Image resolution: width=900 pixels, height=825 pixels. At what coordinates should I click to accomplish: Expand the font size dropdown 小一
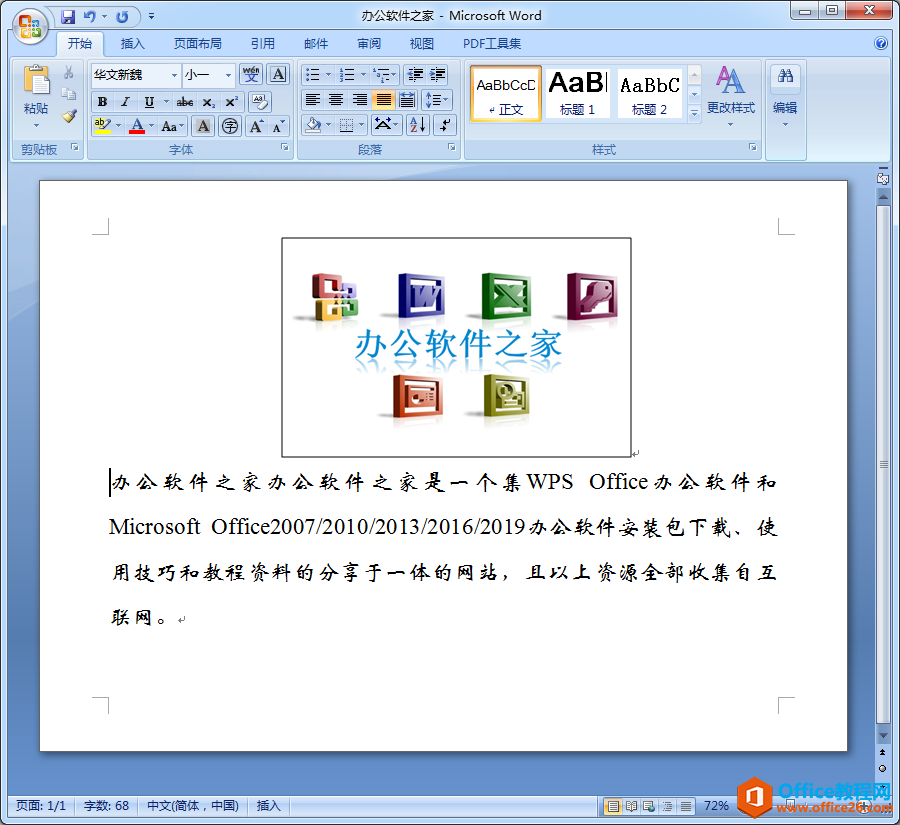click(229, 75)
